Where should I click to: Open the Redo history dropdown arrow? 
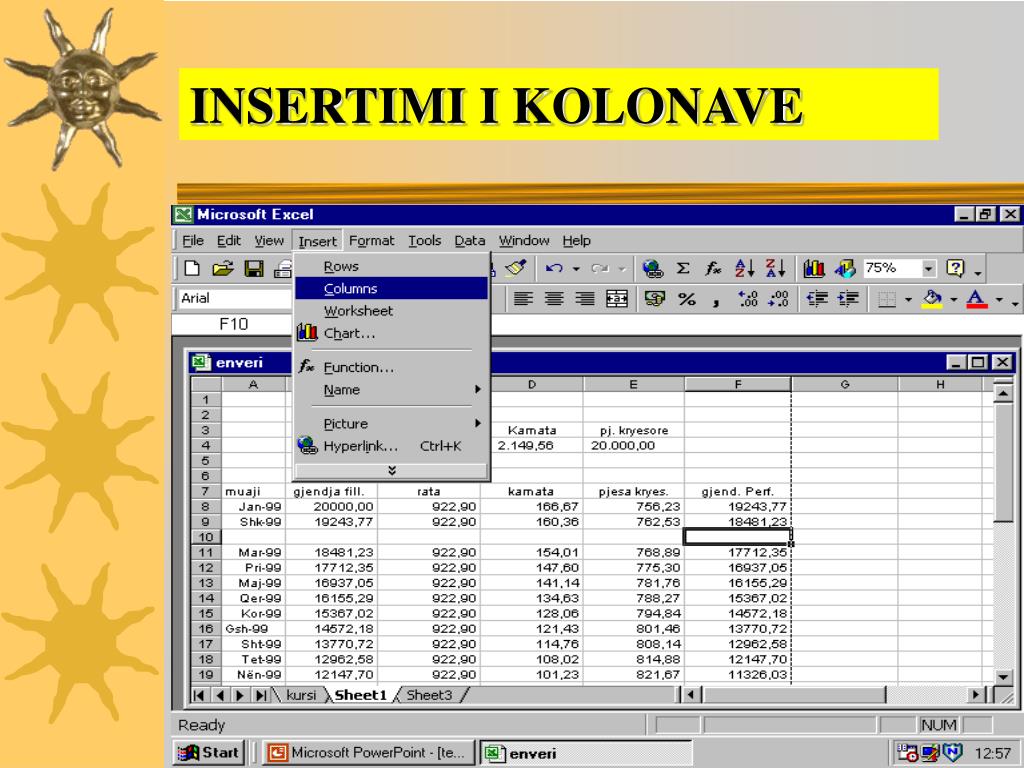622,268
